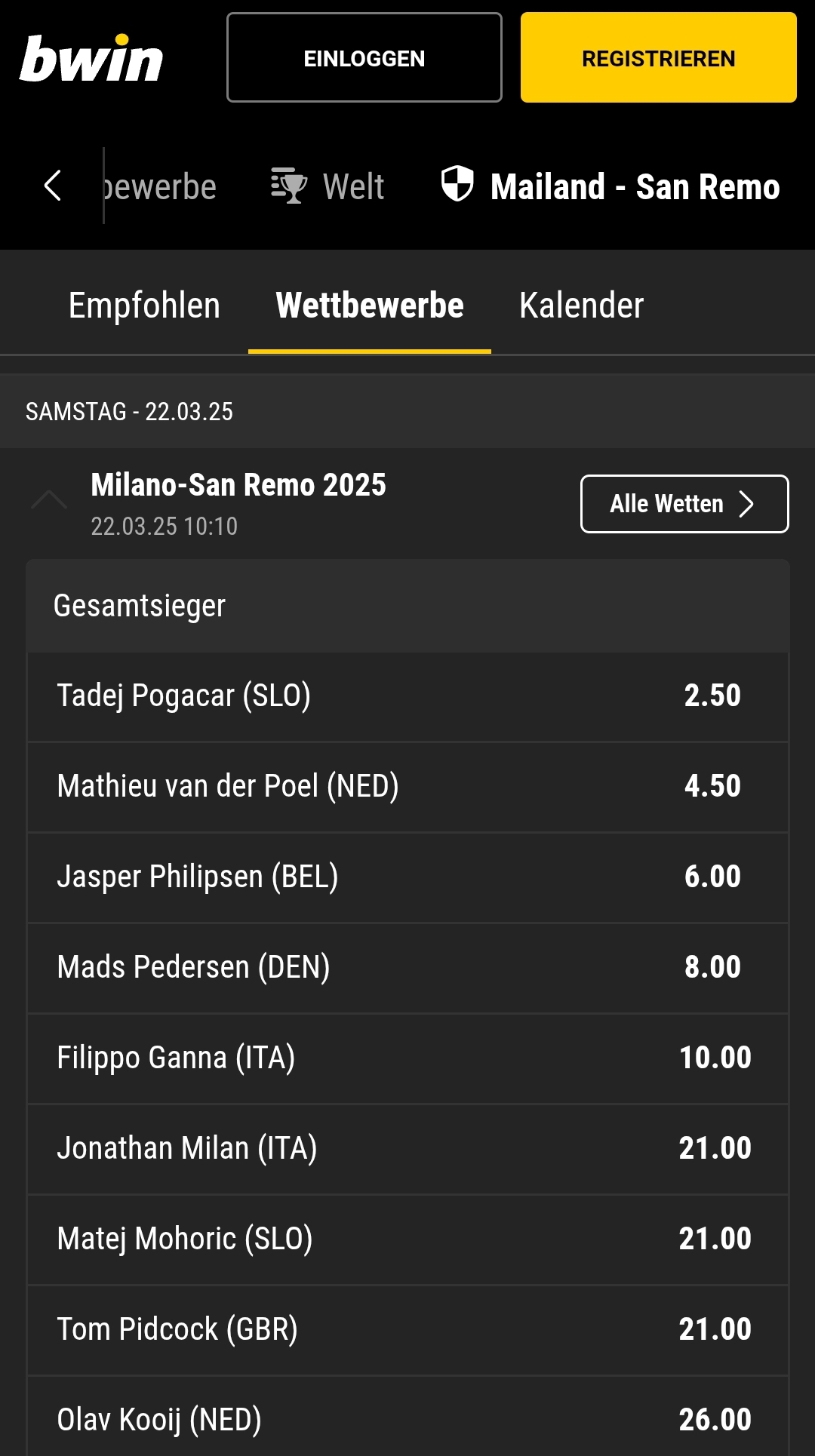Pick Mathieu van der Poel at 4.50
The width and height of the screenshot is (815, 1456).
[712, 786]
